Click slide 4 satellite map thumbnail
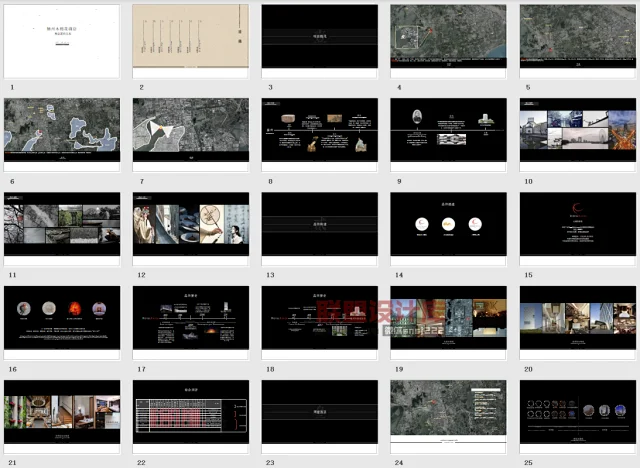 click(x=448, y=37)
